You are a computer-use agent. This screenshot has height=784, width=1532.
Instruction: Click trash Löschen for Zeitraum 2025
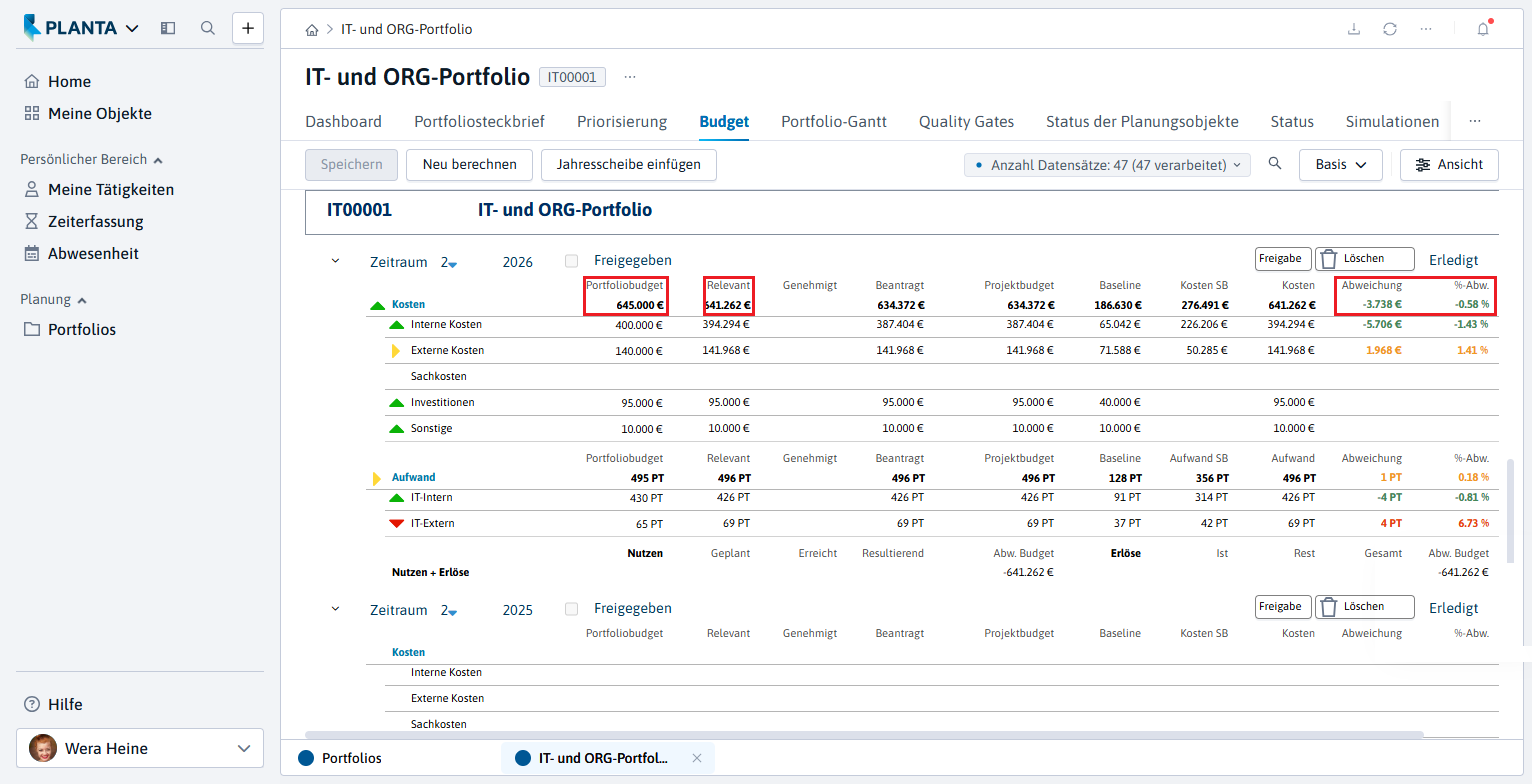coord(1364,607)
